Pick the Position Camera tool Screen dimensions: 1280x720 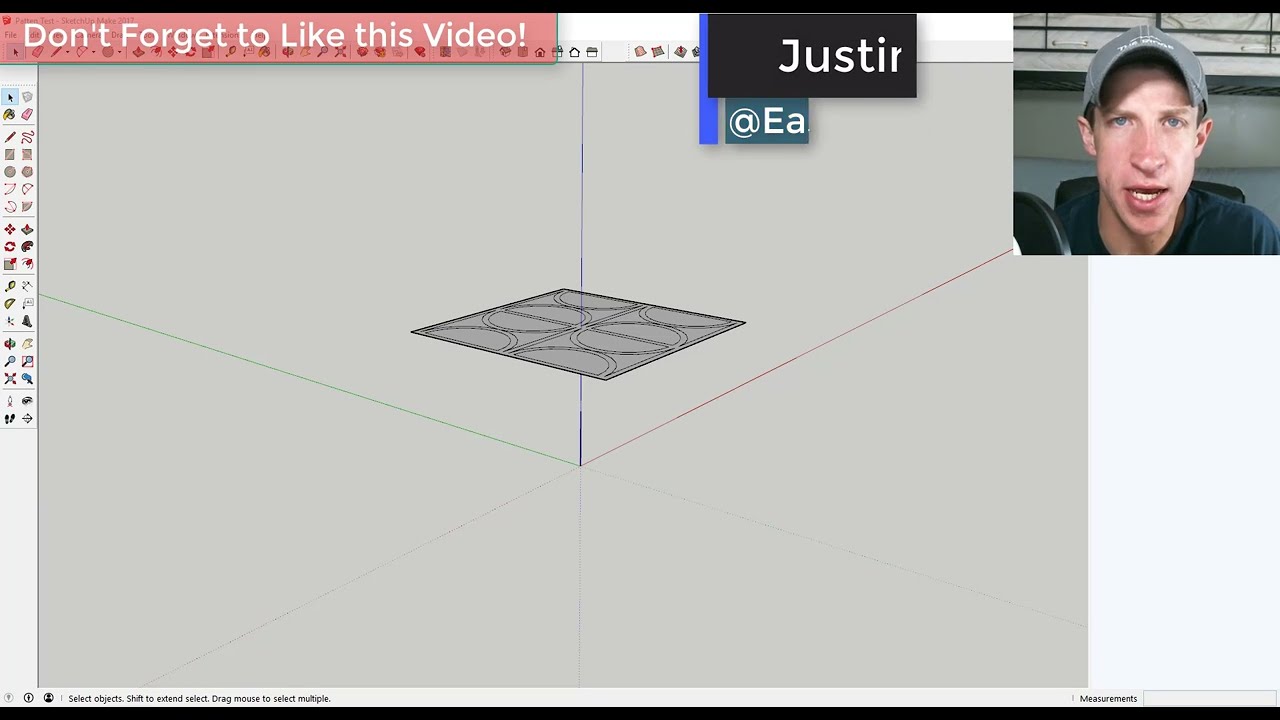tap(10, 401)
